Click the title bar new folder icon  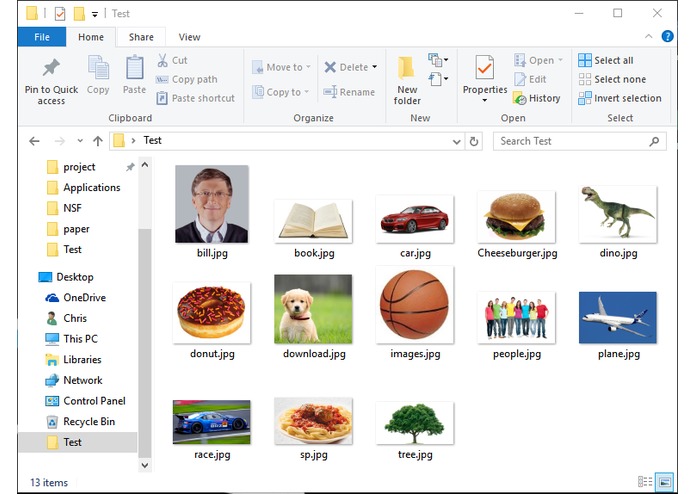click(x=79, y=14)
